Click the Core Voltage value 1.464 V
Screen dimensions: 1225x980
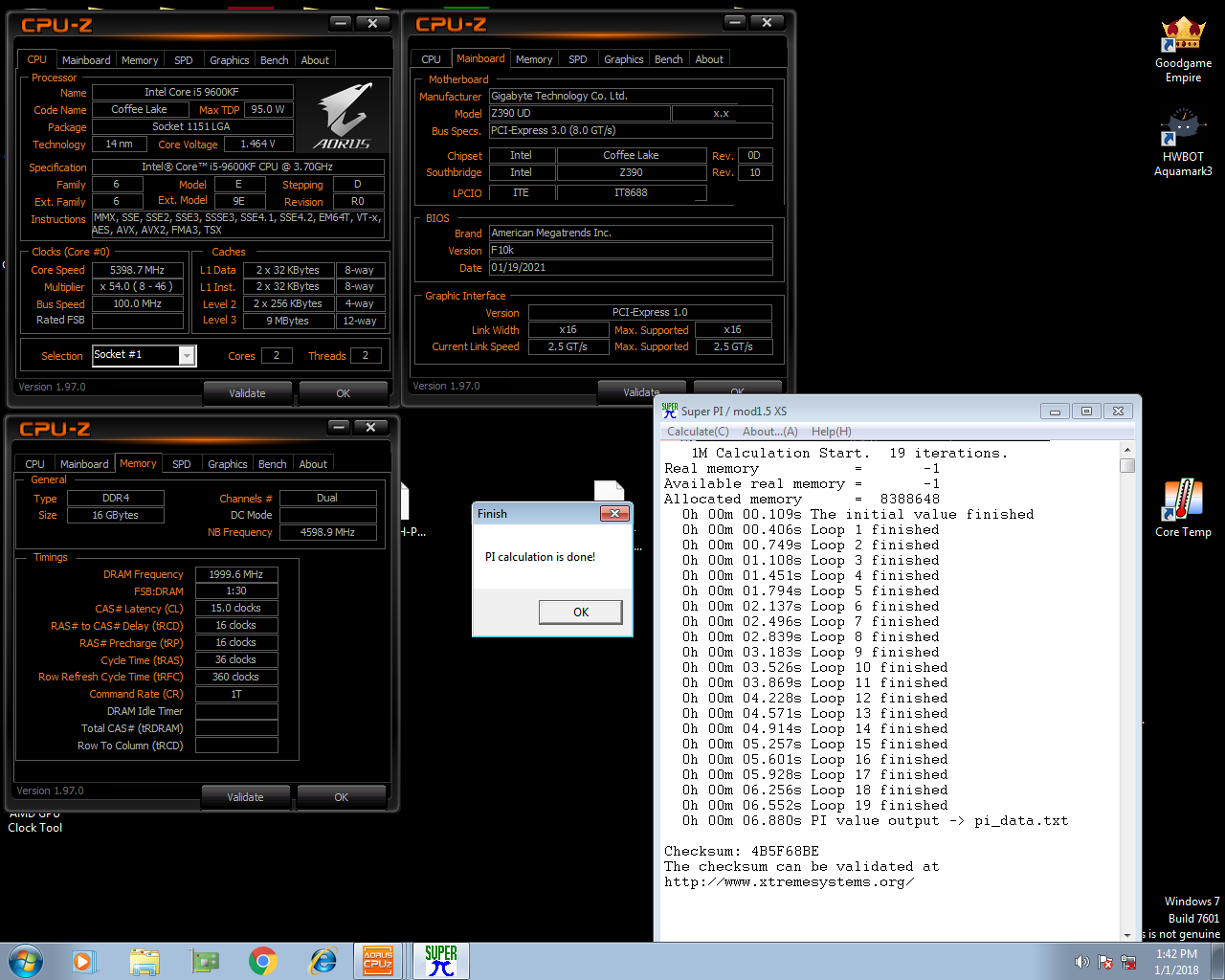coord(257,144)
